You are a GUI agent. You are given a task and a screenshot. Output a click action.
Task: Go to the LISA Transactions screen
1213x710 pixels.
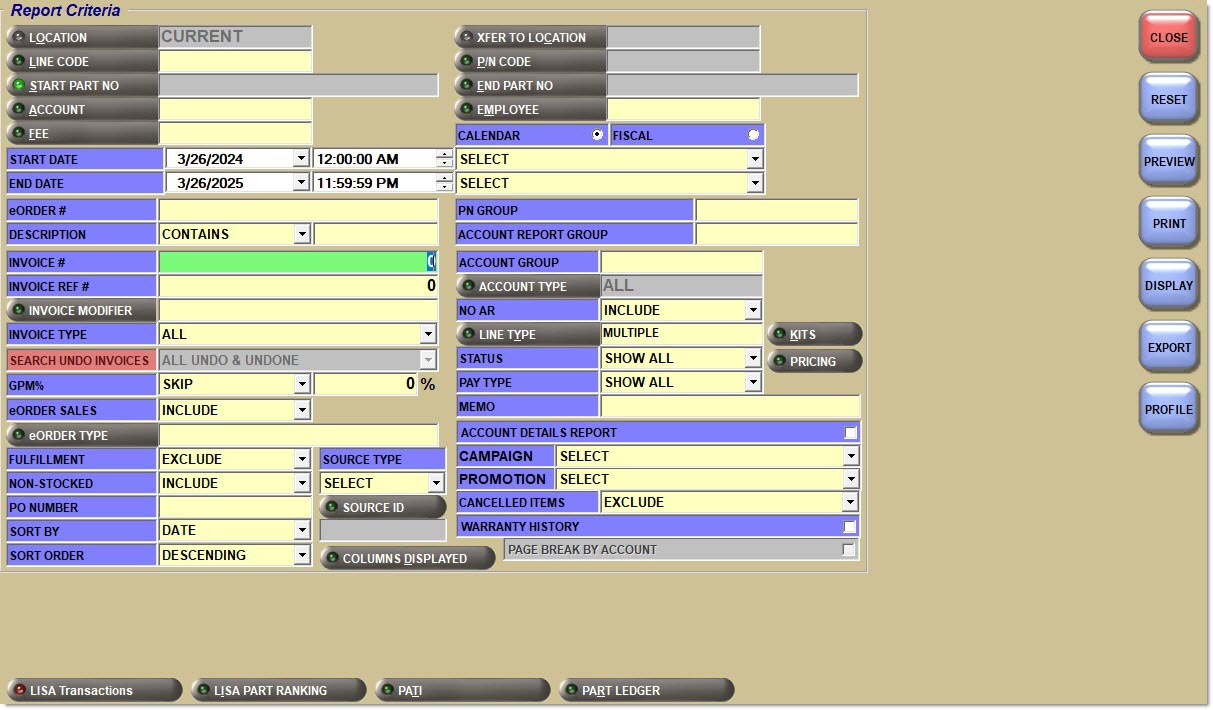(94, 690)
